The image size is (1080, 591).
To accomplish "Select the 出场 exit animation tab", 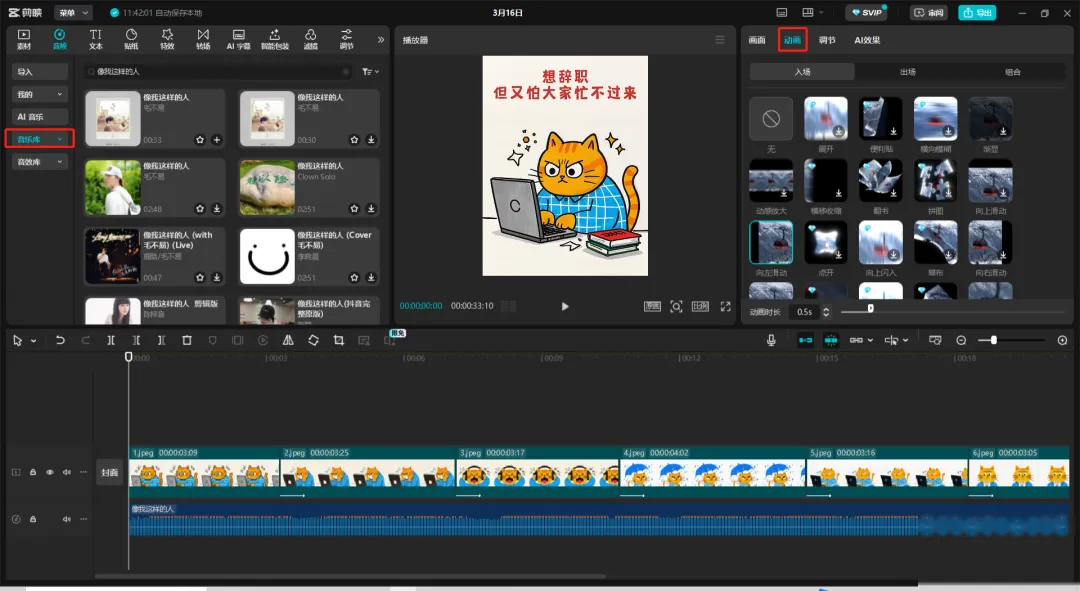I will pyautogui.click(x=907, y=72).
